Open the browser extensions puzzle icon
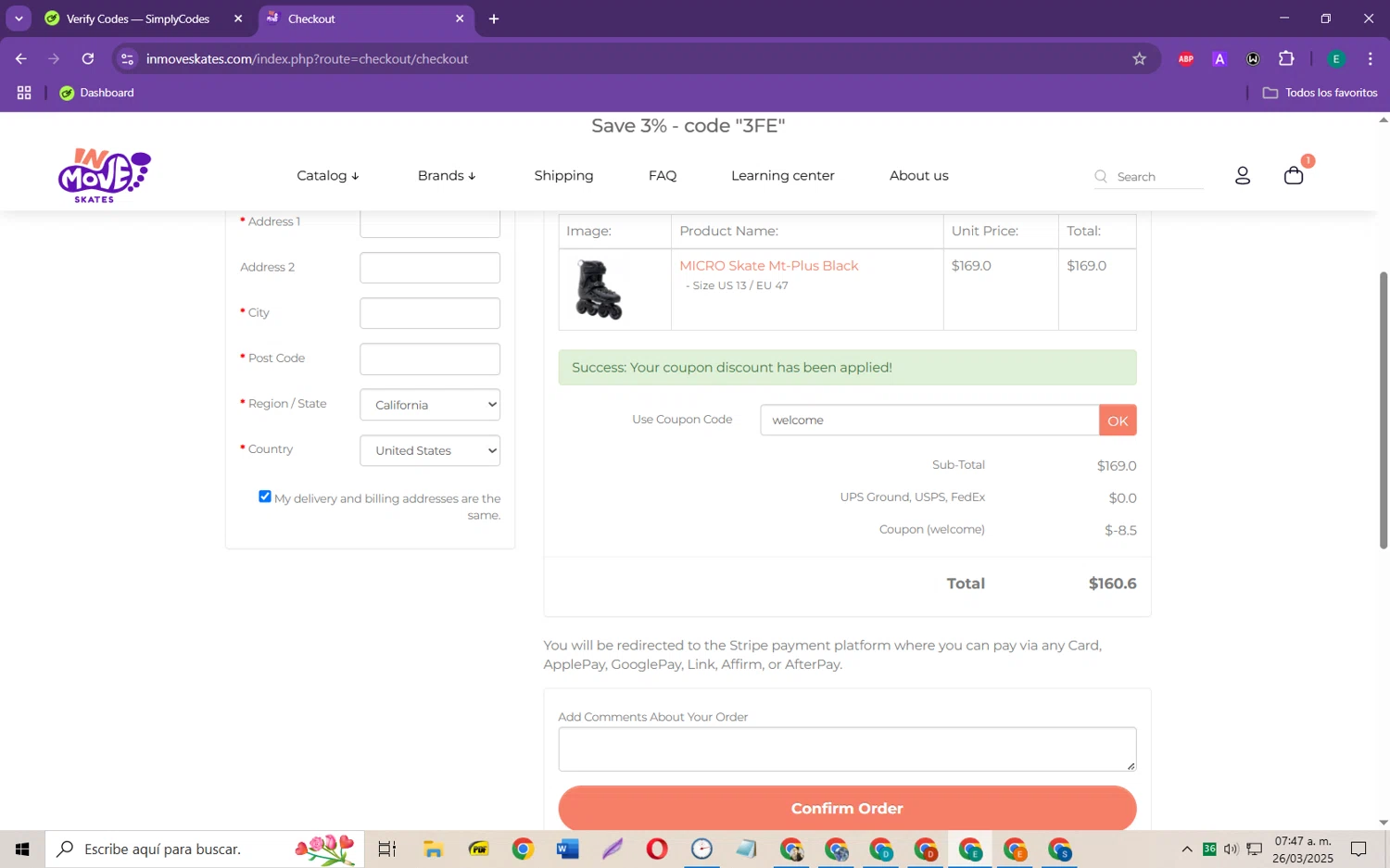This screenshot has width=1390, height=868. tap(1286, 58)
